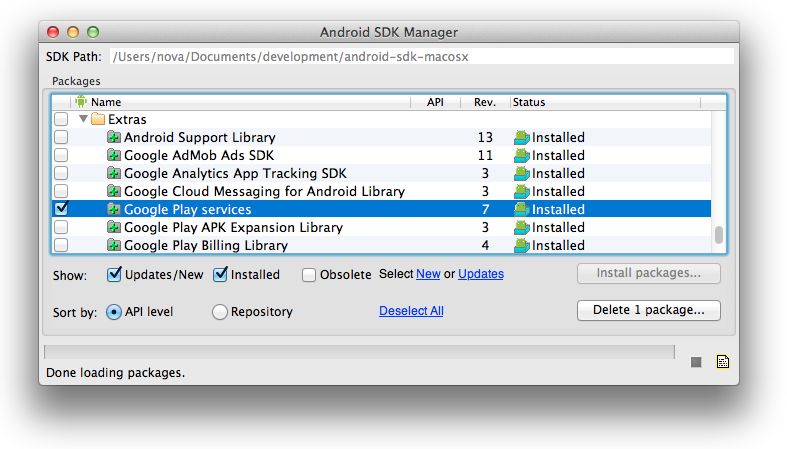Click the Android robot icon in Name header

[81, 102]
